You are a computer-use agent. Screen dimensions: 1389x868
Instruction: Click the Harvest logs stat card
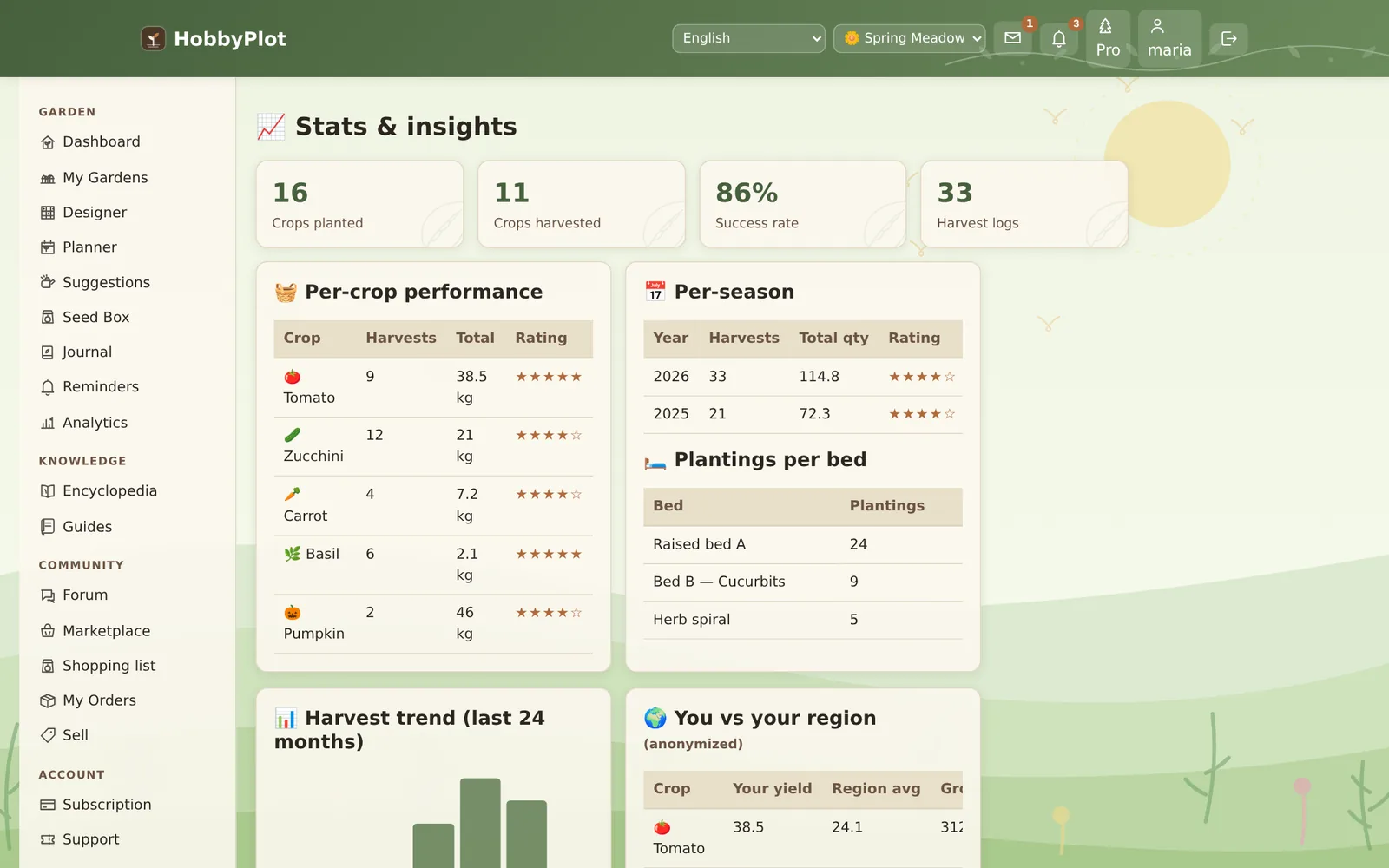1024,204
